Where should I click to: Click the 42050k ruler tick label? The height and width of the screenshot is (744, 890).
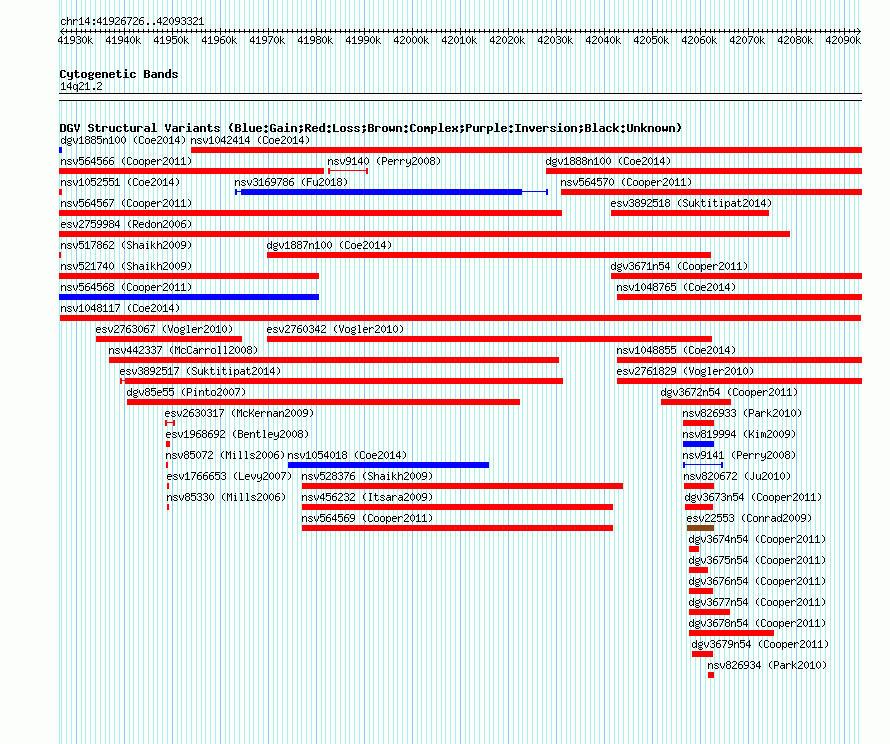pyautogui.click(x=651, y=40)
